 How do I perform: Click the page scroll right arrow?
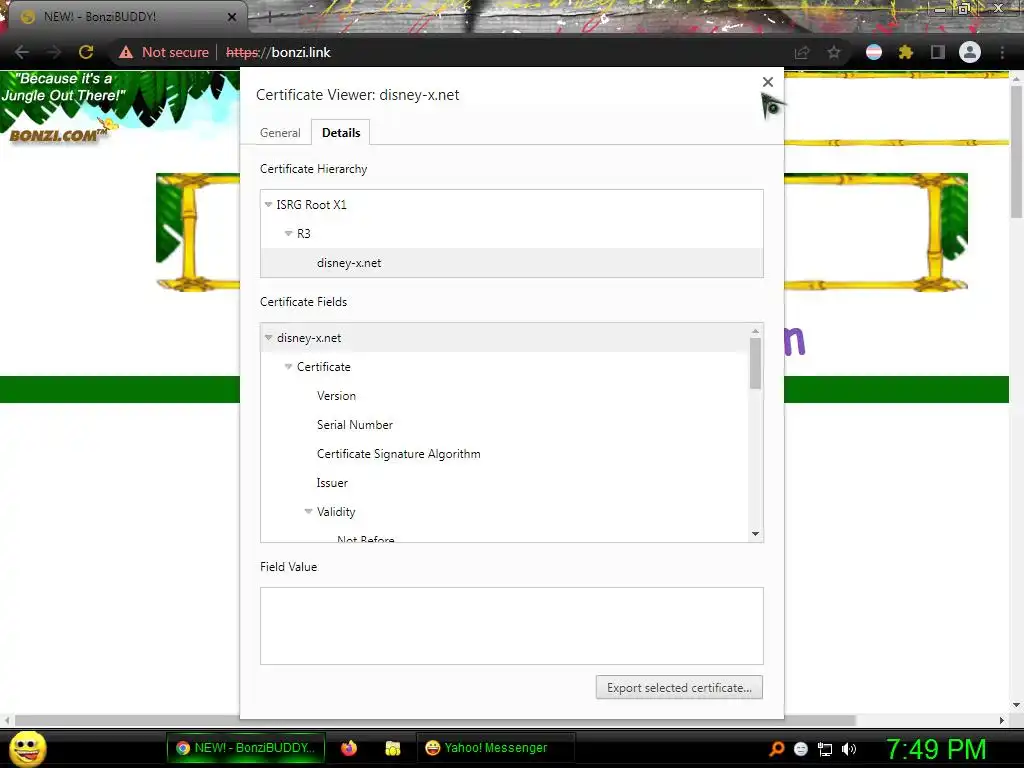click(1002, 720)
